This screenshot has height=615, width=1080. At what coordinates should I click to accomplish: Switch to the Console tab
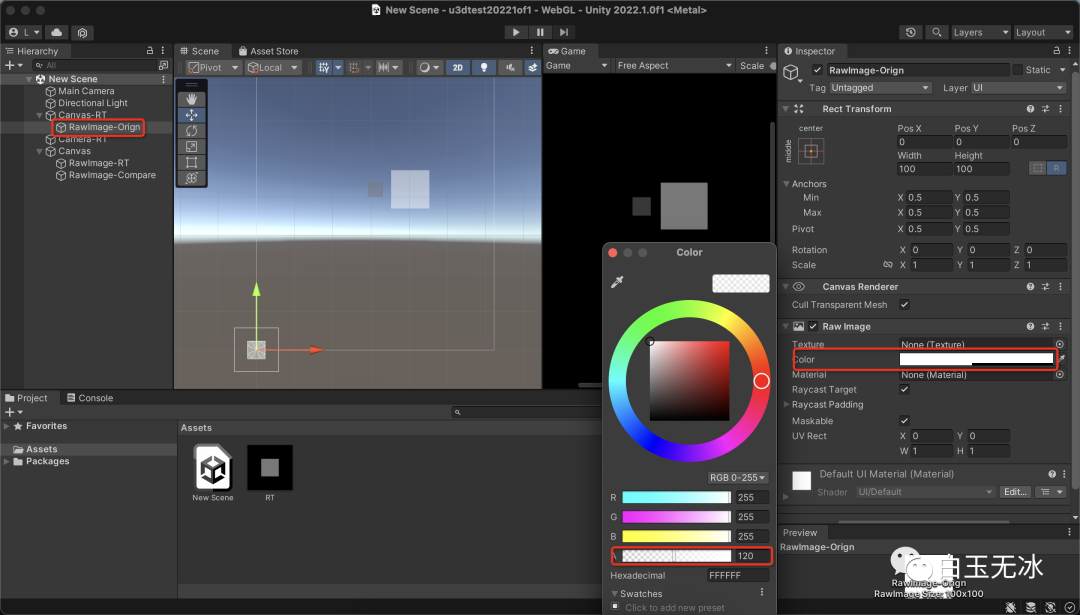pyautogui.click(x=90, y=398)
